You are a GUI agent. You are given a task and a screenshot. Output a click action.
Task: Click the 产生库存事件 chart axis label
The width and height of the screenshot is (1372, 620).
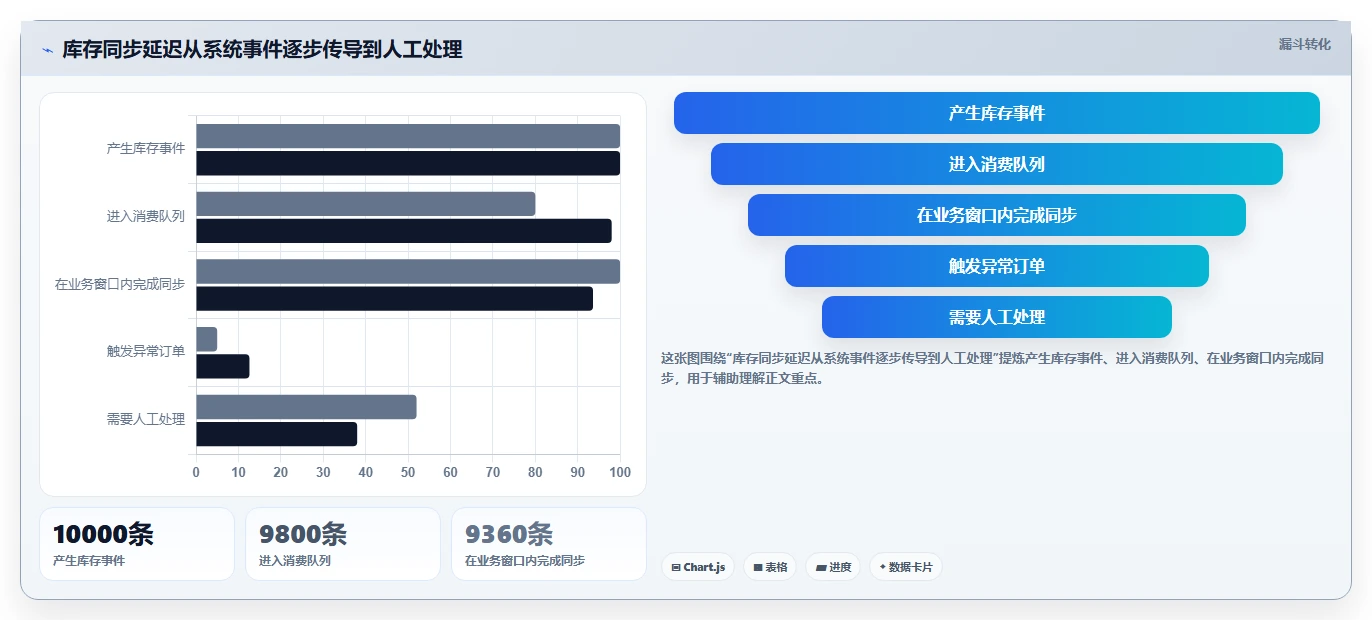pos(146,148)
